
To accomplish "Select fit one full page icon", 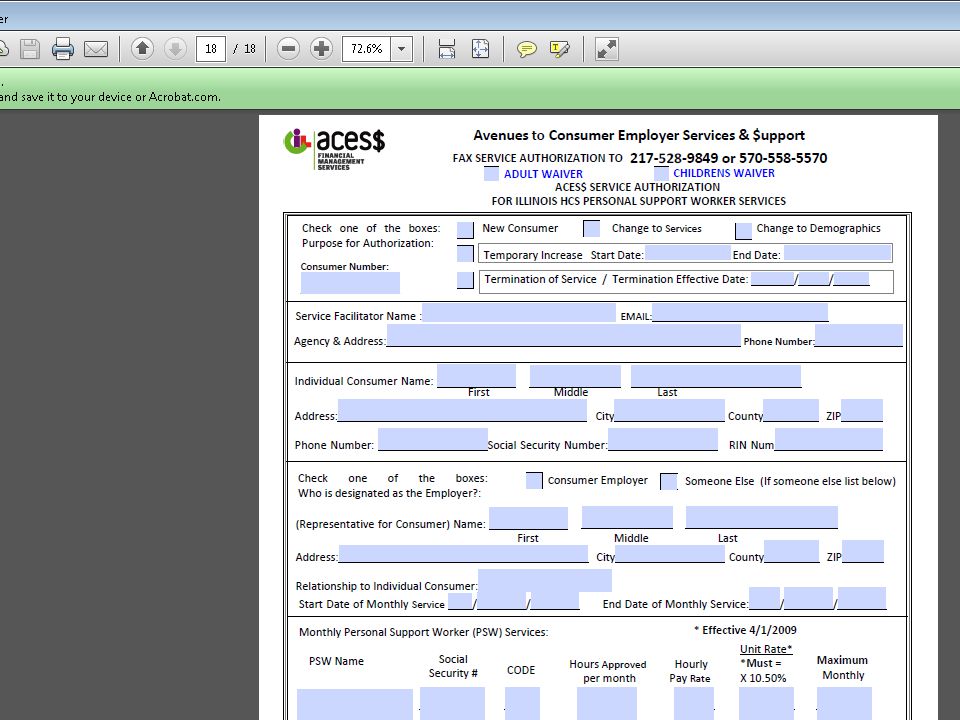I will pos(480,49).
